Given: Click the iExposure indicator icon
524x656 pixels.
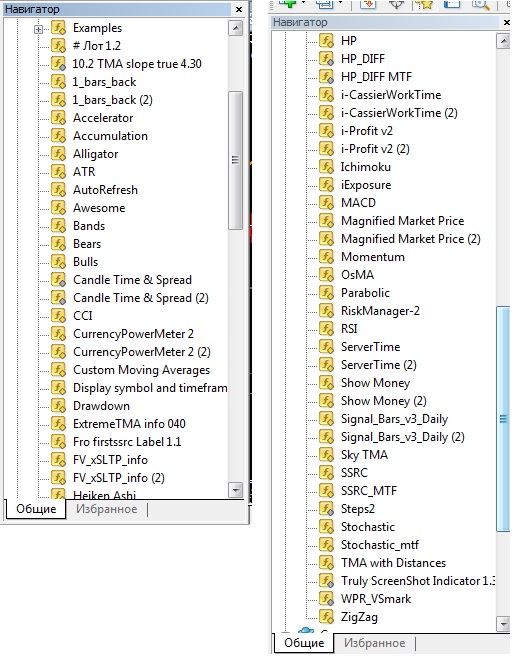Looking at the screenshot, I should (326, 184).
